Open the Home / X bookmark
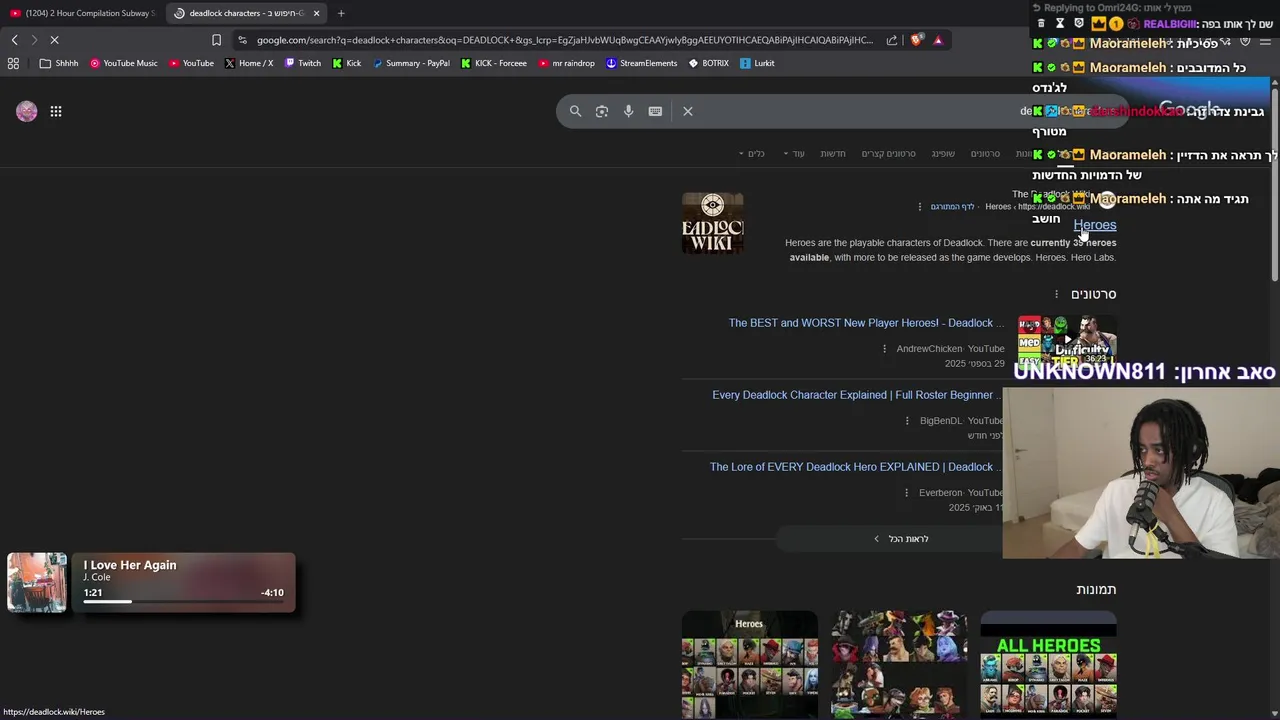The image size is (1280, 720). coord(248,63)
